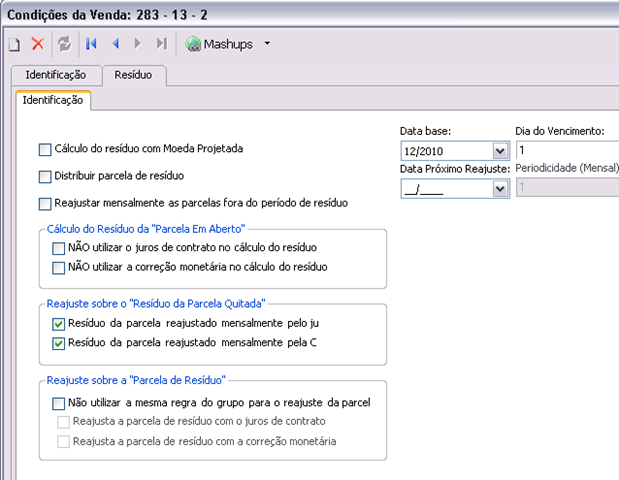The height and width of the screenshot is (480, 619).
Task: Click the Mashups toolbar label
Action: coord(228,44)
